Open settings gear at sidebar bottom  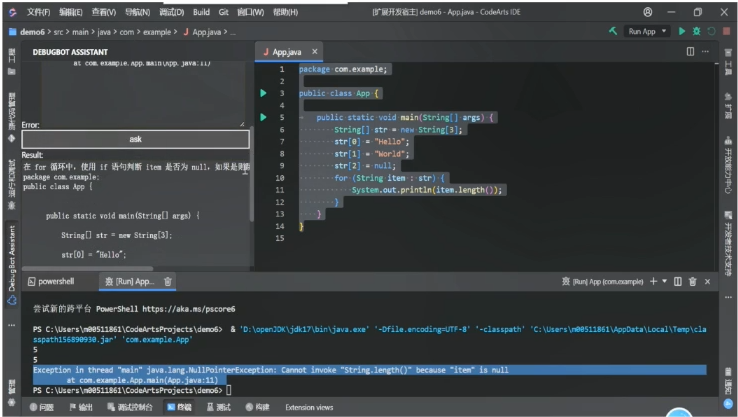(11, 402)
